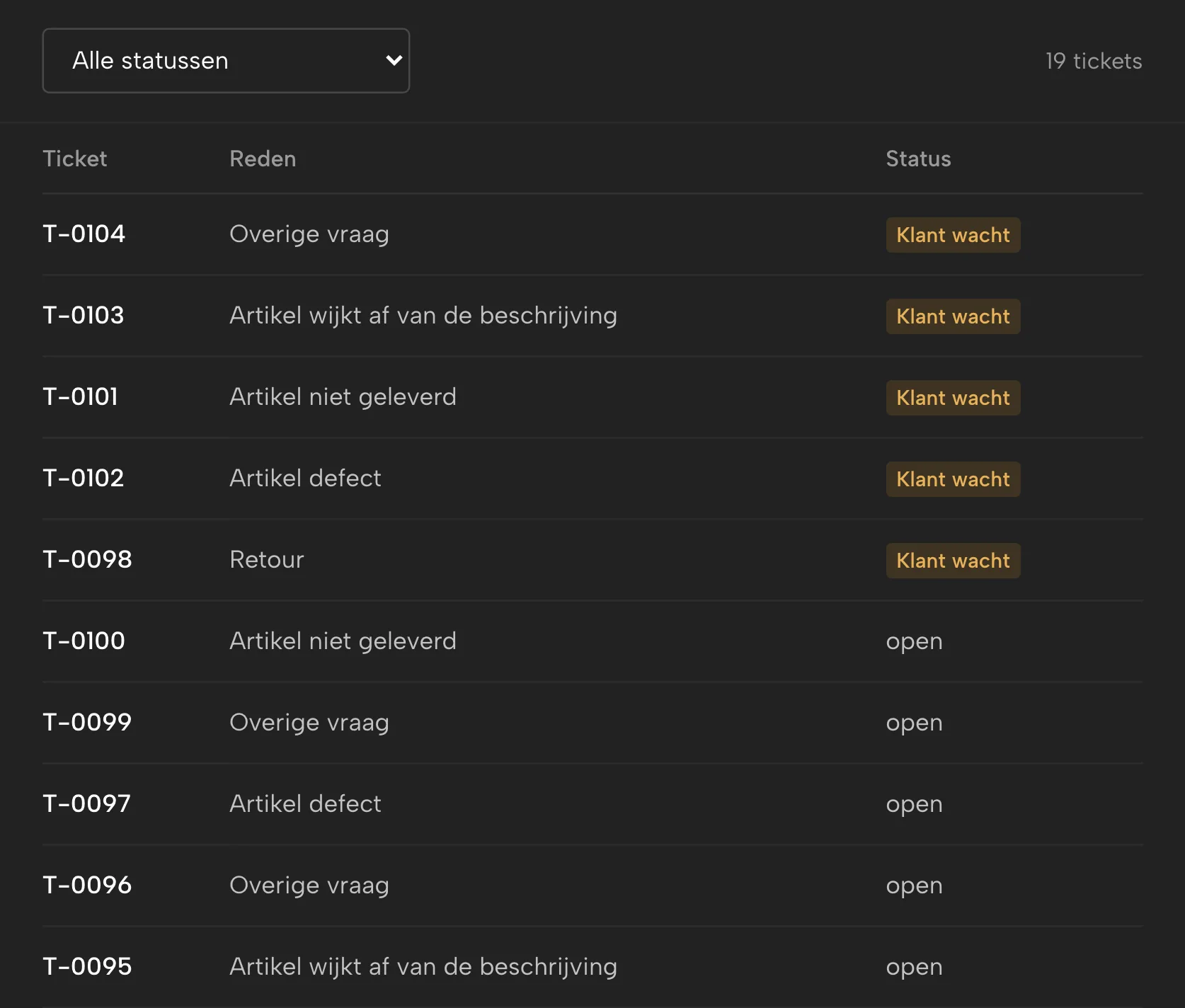Click Overige vraag reason of T-0096
This screenshot has height=1008, width=1185.
pyautogui.click(x=309, y=886)
